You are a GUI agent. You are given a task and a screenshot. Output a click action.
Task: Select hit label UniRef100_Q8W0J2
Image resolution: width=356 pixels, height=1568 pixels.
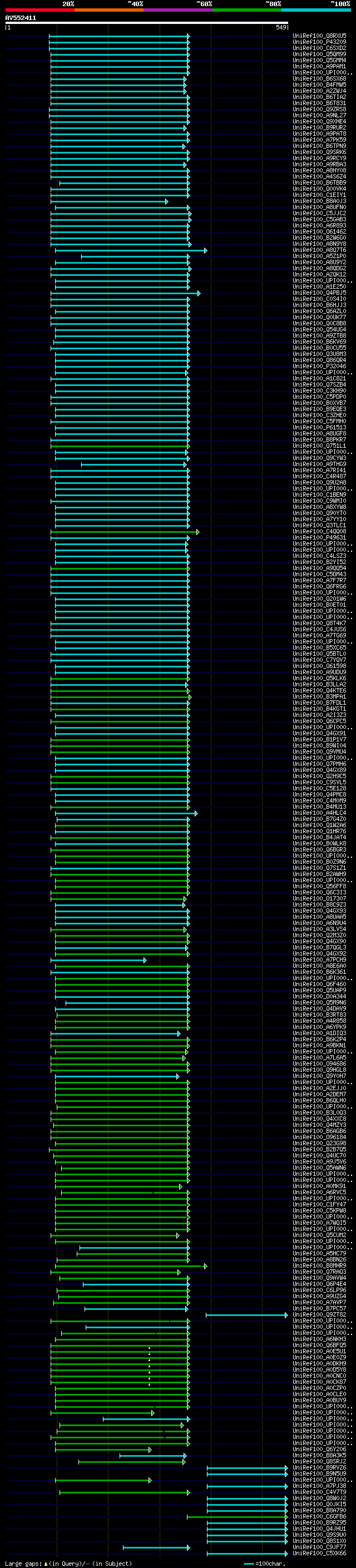tap(319, 1498)
